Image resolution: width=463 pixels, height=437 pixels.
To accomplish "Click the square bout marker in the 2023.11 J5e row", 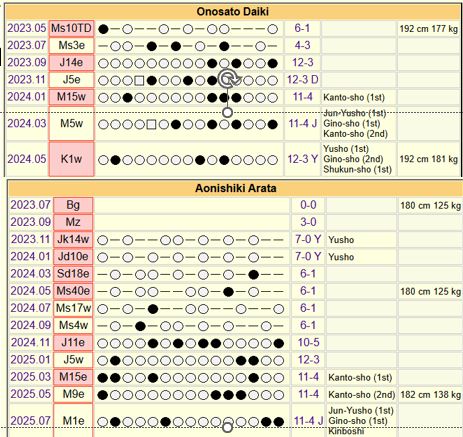I will 139,80.
